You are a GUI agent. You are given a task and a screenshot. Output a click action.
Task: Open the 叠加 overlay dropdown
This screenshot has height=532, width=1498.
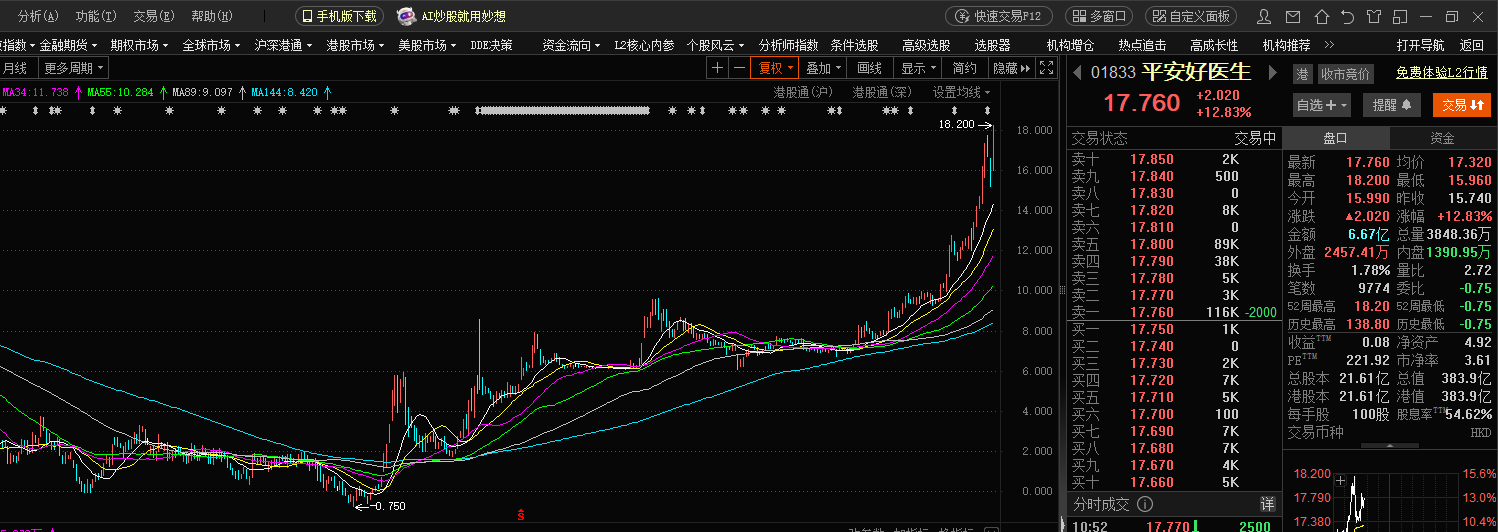click(x=823, y=68)
